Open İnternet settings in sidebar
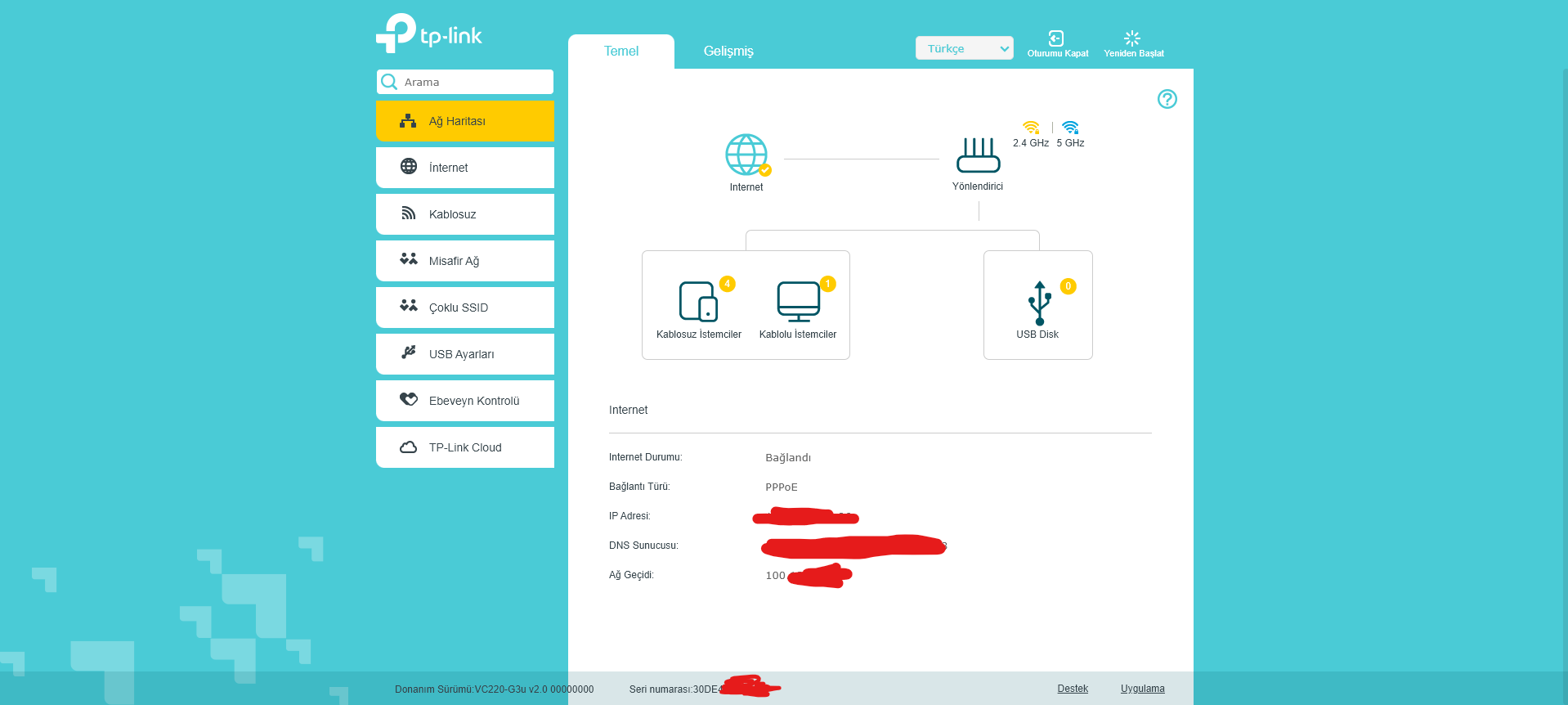The image size is (1568, 705). pyautogui.click(x=464, y=168)
